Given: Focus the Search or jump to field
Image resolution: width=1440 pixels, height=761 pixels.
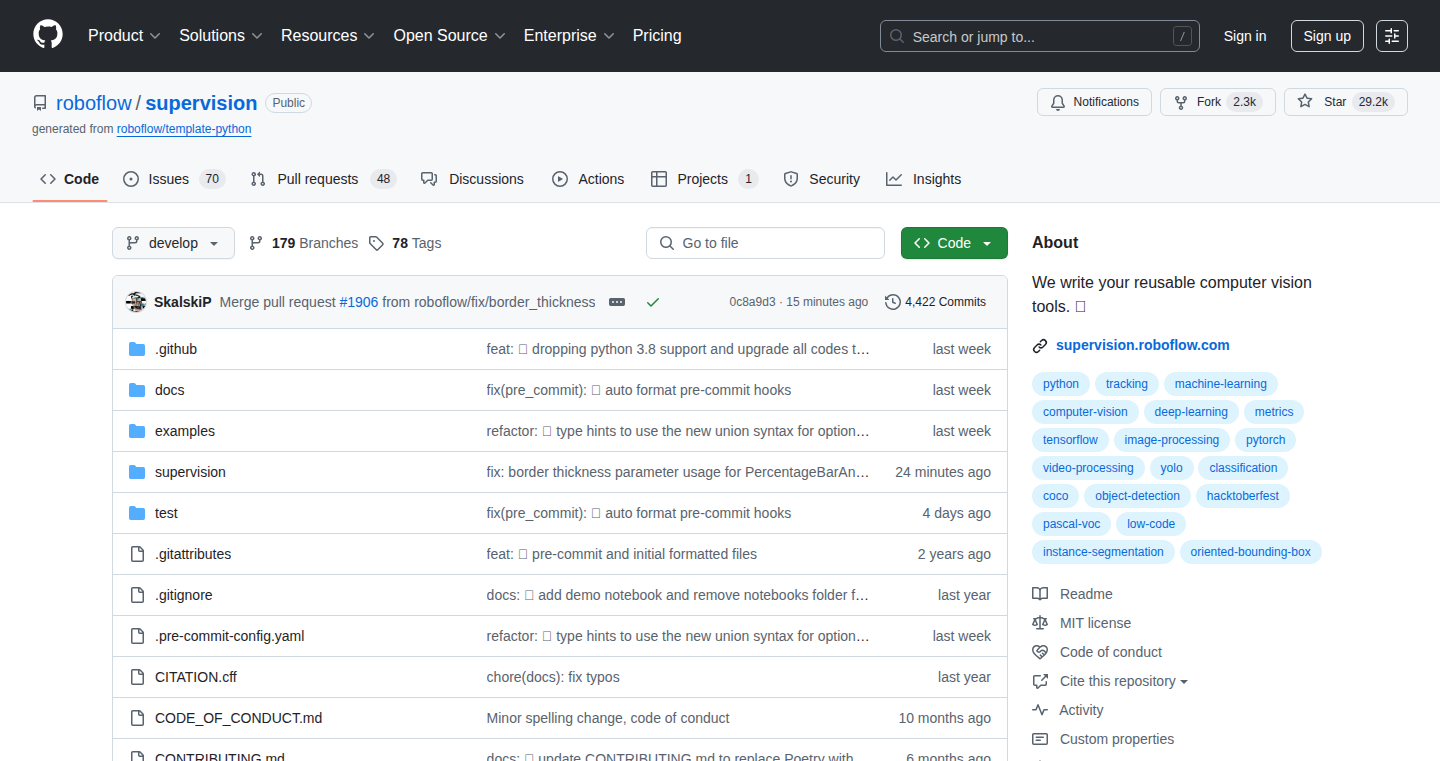Looking at the screenshot, I should (1040, 36).
